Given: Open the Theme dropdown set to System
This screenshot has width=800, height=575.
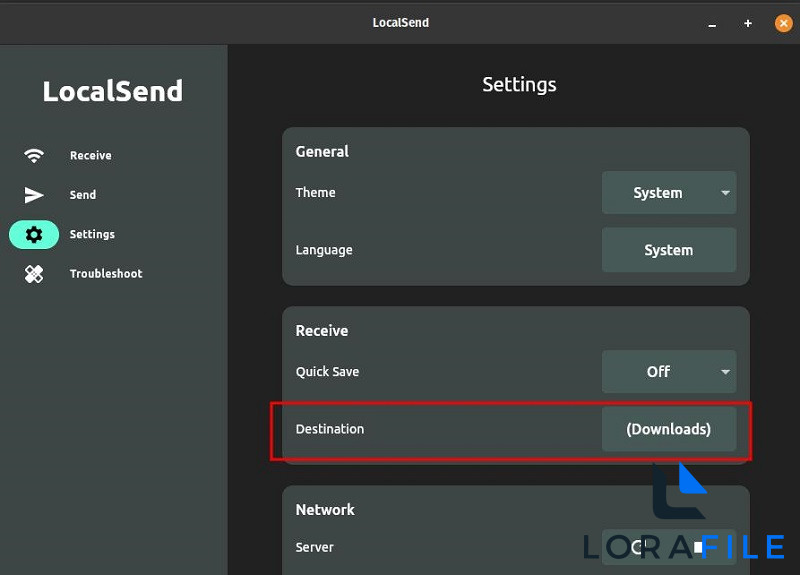Looking at the screenshot, I should click(669, 193).
